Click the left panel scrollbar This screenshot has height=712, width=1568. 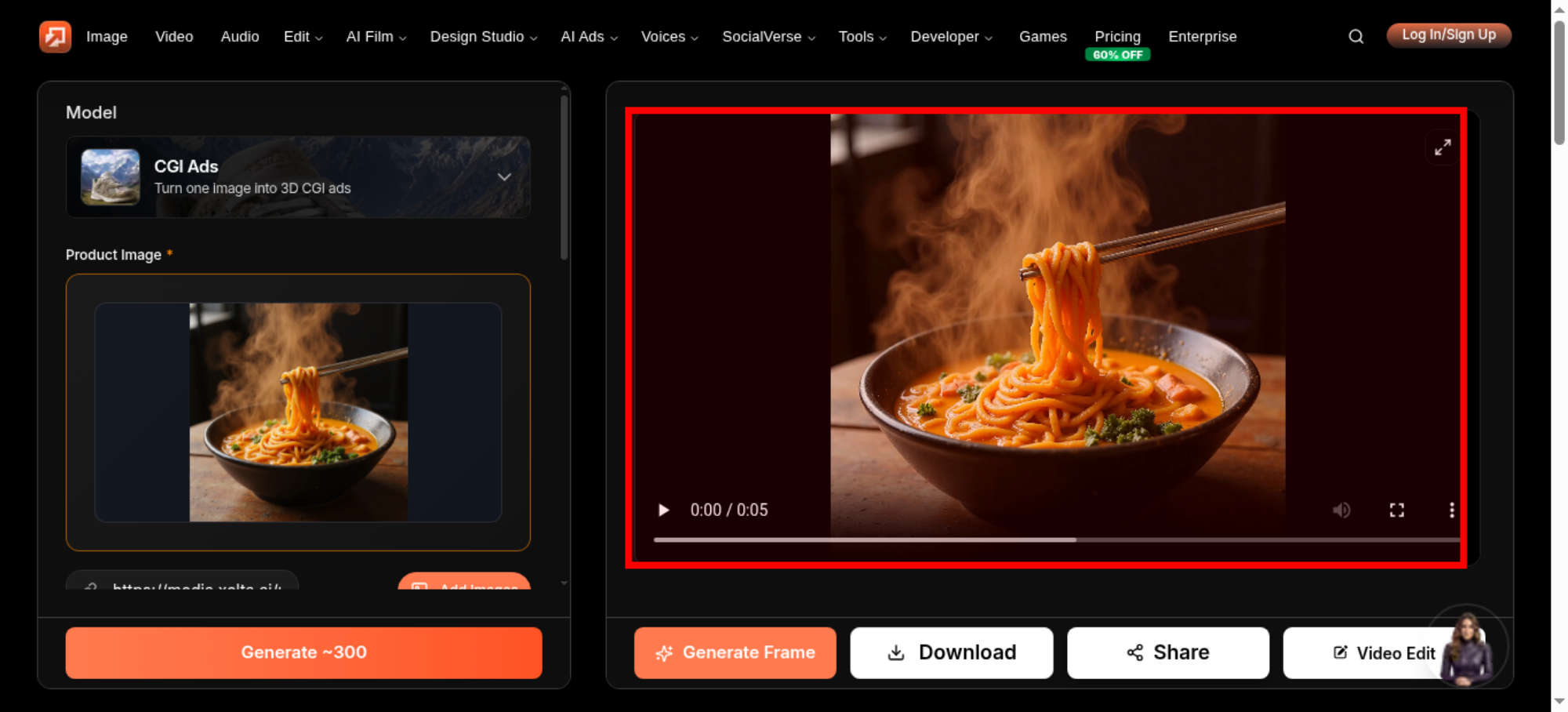(x=564, y=178)
